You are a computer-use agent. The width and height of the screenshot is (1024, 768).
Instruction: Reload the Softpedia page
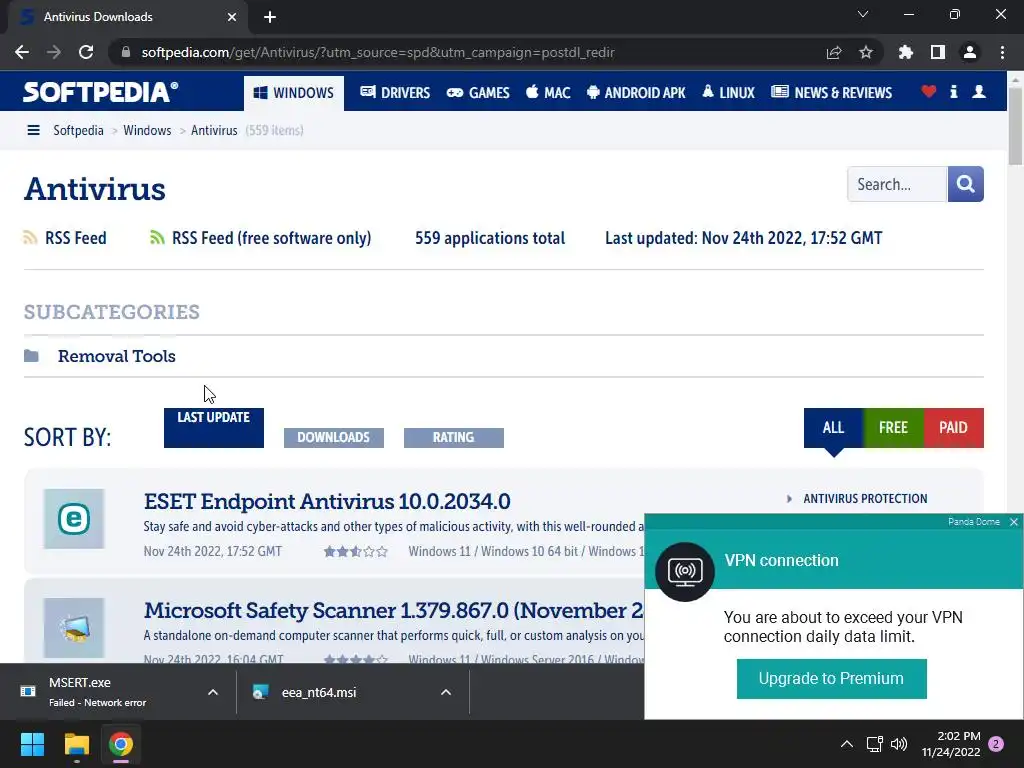pos(86,52)
